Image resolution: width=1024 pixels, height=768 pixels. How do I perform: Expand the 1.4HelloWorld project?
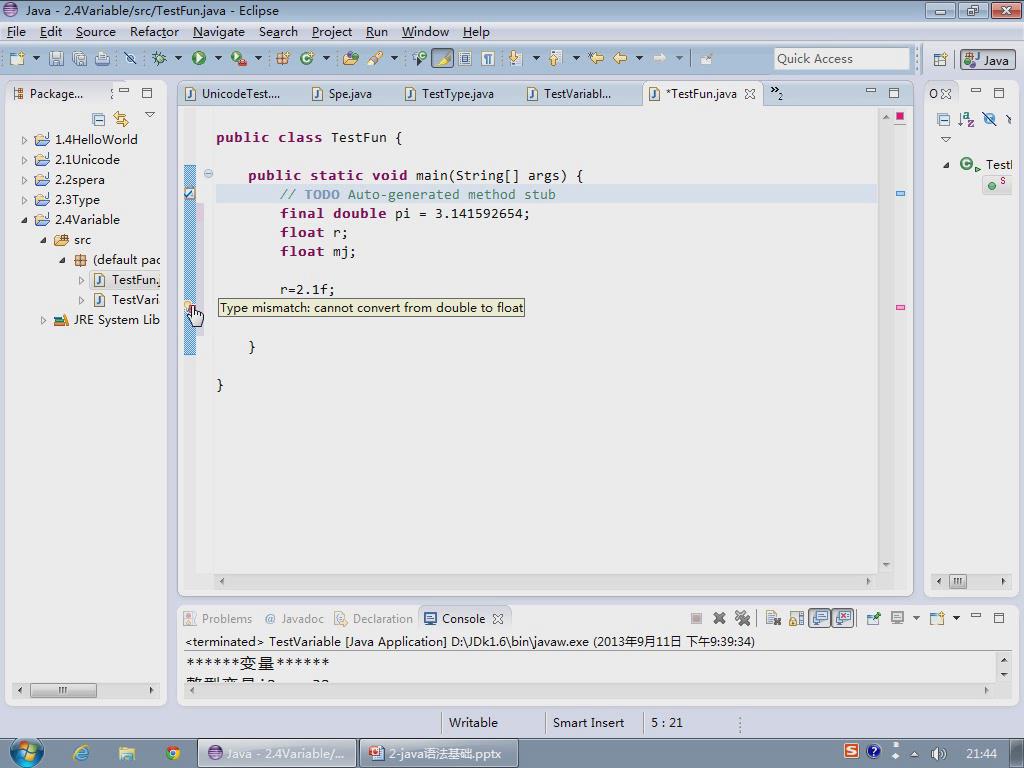pyautogui.click(x=24, y=140)
